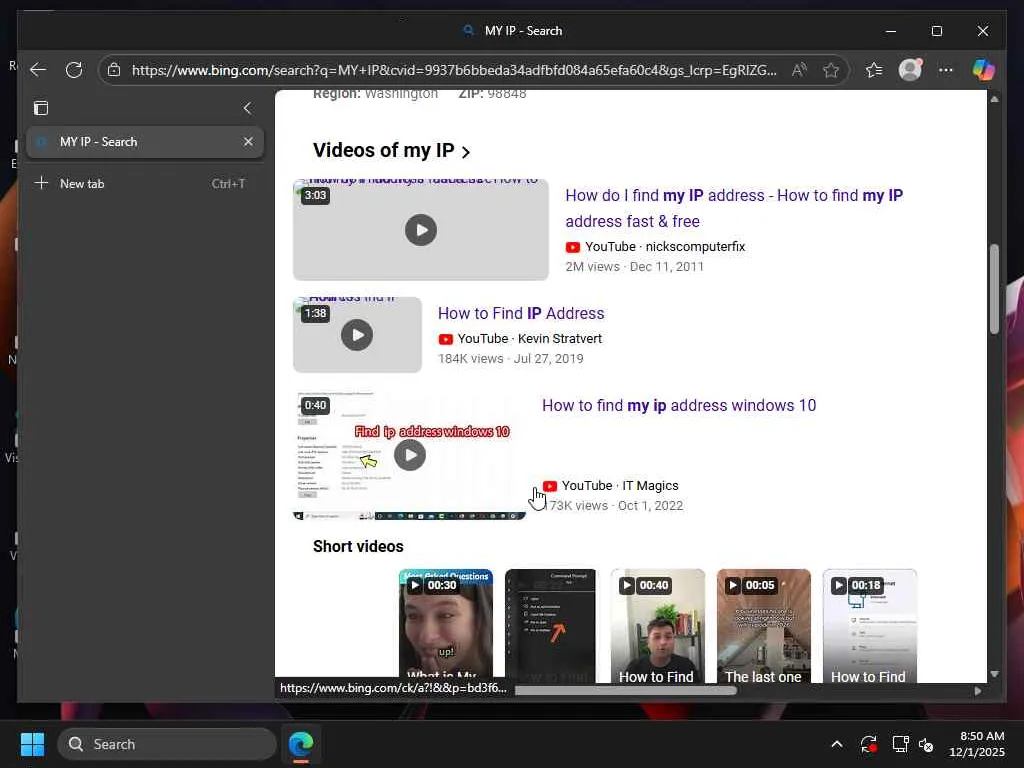Open How do I find my IP address link

coord(734,208)
